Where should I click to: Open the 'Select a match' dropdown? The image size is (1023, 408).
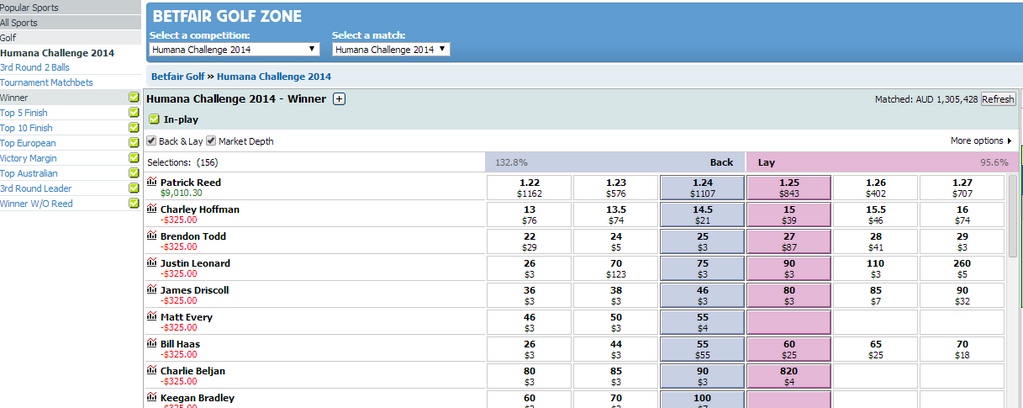click(391, 49)
